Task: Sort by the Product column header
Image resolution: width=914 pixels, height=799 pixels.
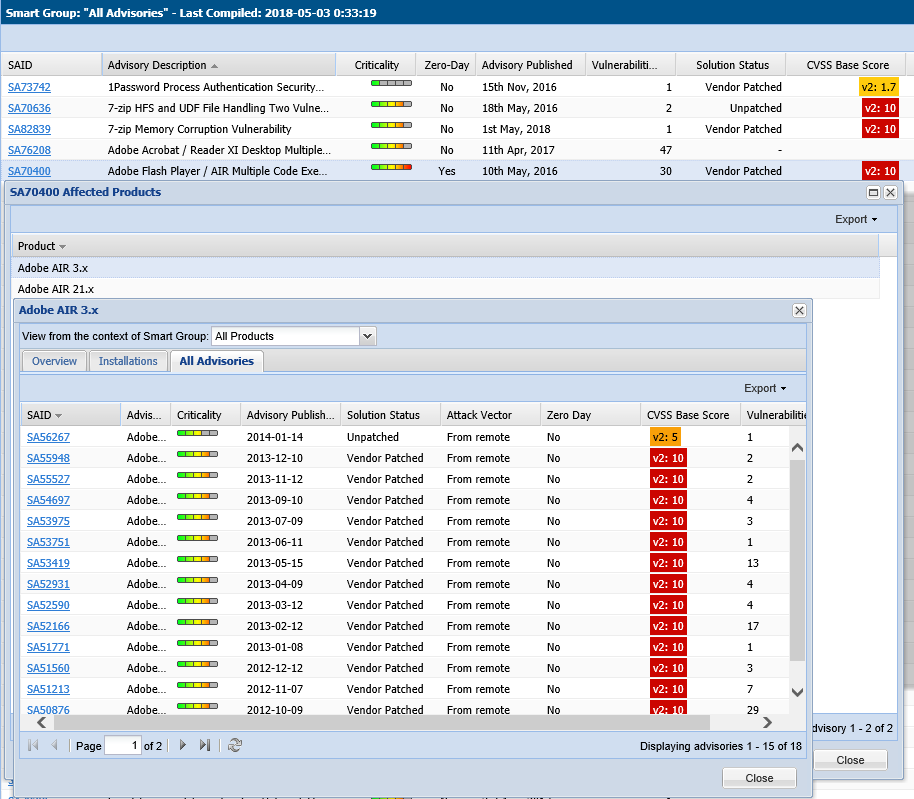Action: click(x=37, y=246)
